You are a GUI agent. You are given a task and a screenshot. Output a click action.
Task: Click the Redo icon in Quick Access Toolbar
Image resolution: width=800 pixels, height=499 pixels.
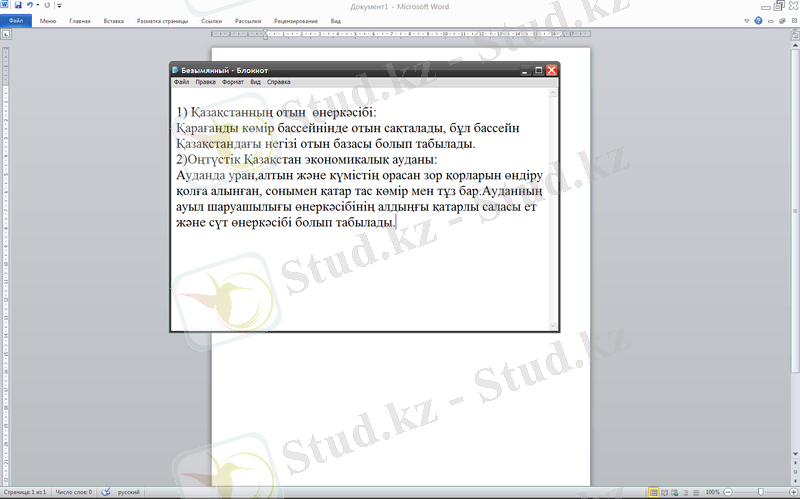tap(47, 5)
